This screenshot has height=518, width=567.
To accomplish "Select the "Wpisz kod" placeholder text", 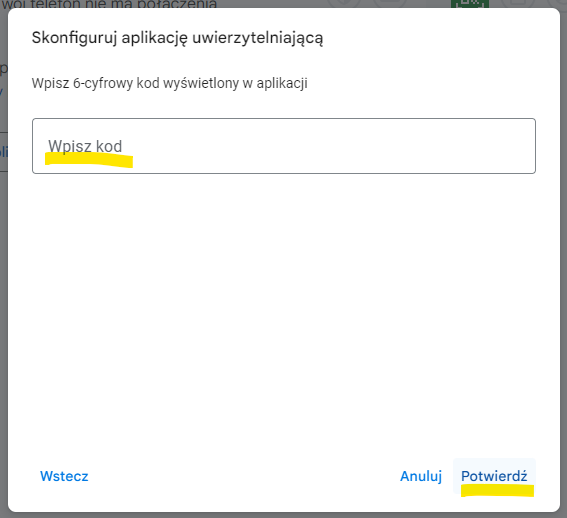I will (x=85, y=146).
